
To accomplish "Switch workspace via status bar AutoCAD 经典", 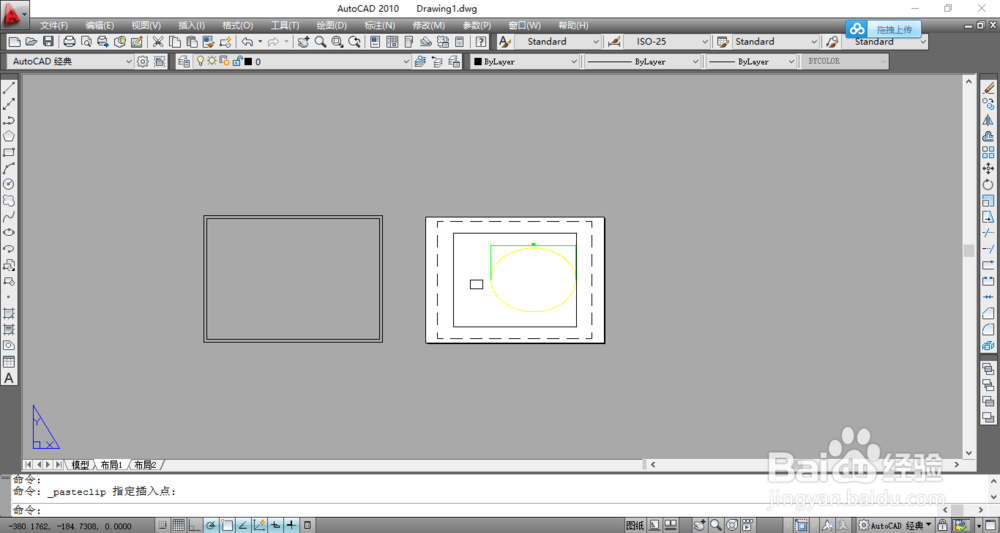I will [x=896, y=525].
